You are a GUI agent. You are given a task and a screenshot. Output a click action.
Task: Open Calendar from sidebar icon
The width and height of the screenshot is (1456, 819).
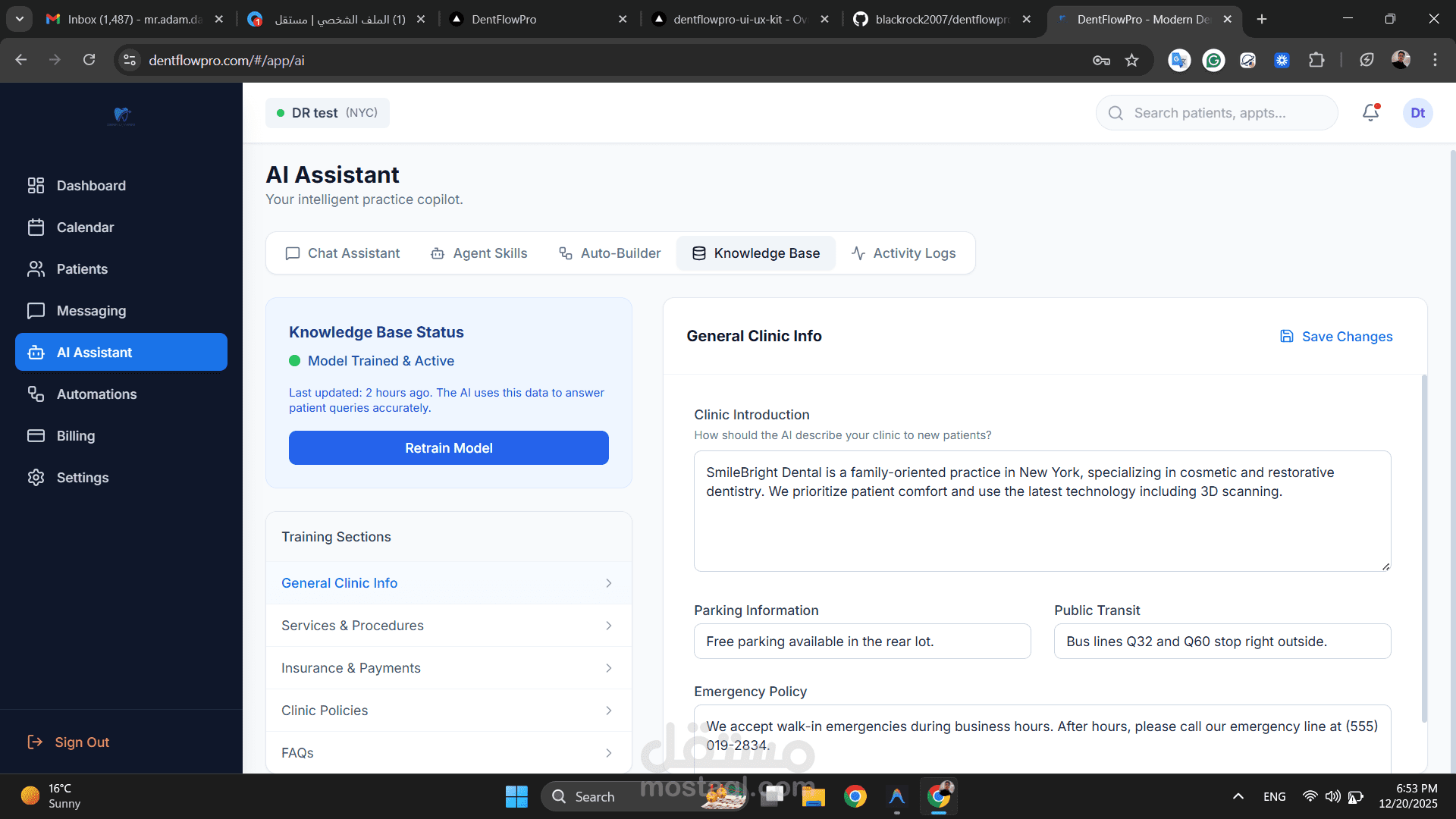pyautogui.click(x=36, y=227)
